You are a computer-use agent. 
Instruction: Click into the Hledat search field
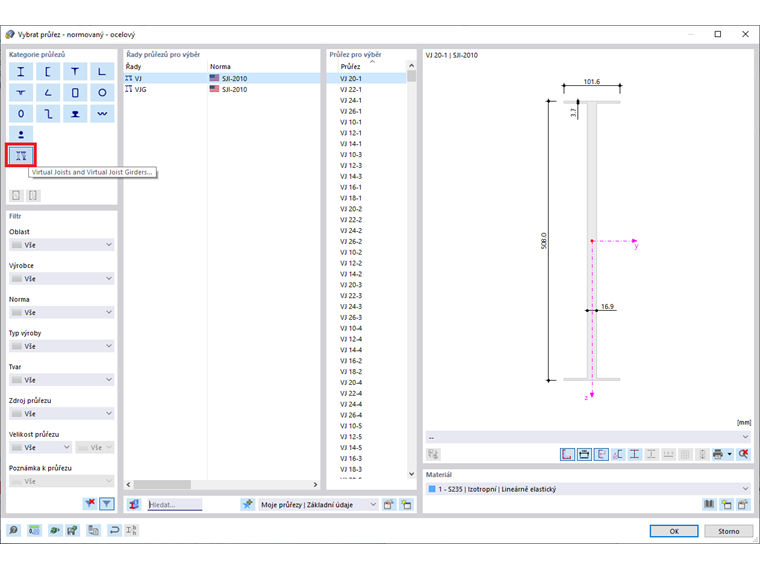click(175, 505)
